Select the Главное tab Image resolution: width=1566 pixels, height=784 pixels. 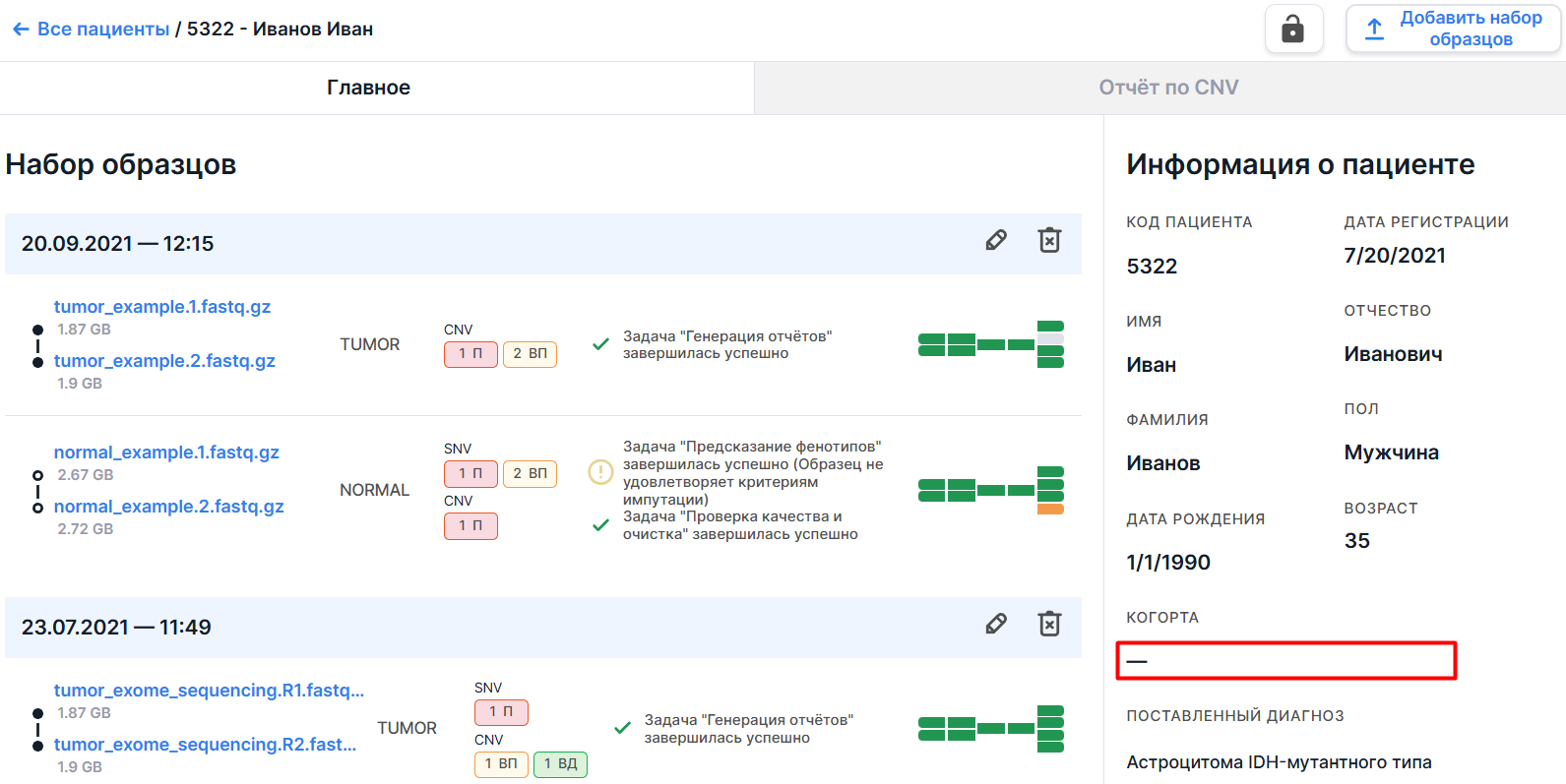coord(368,88)
